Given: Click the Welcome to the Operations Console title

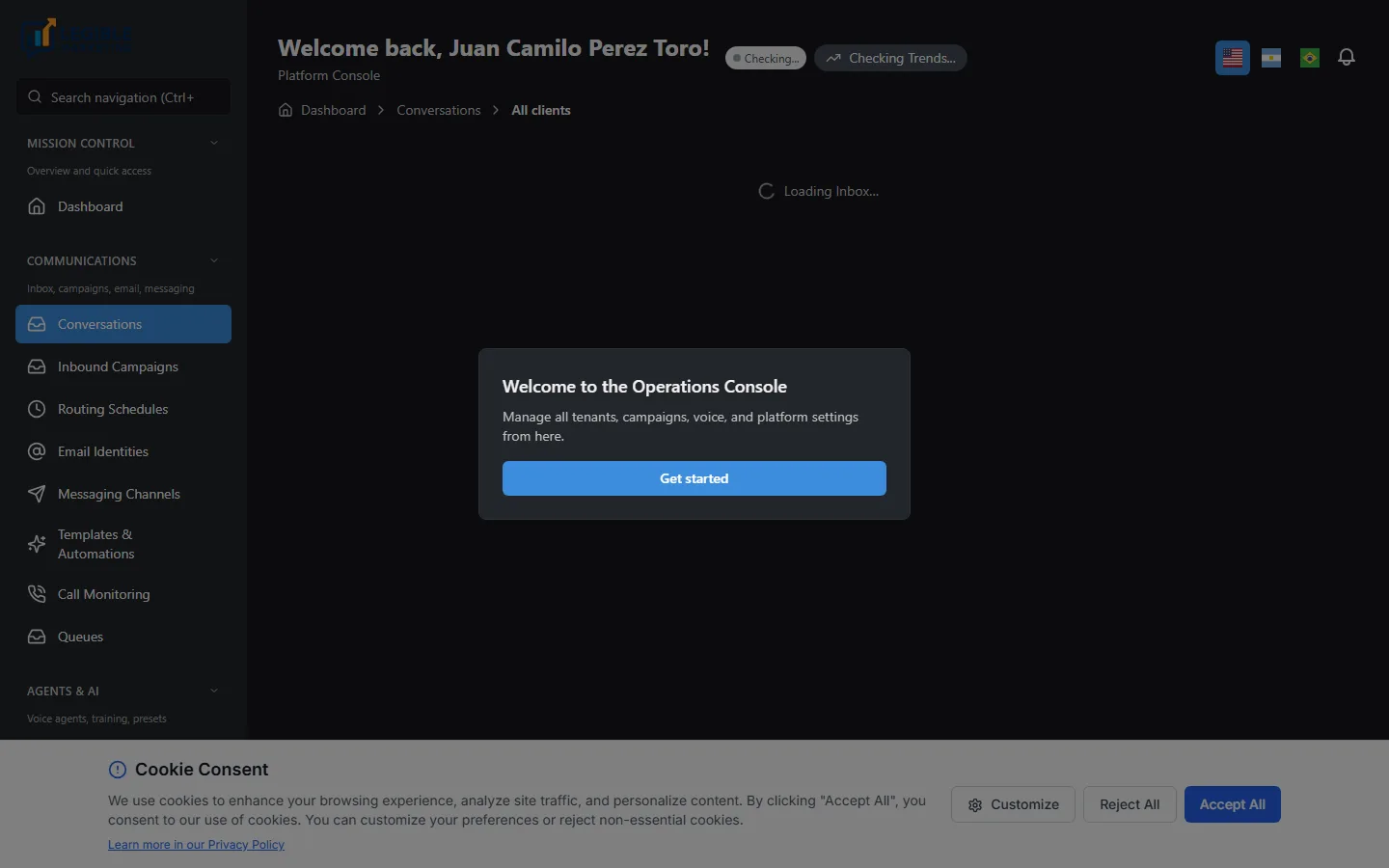Looking at the screenshot, I should (x=644, y=387).
